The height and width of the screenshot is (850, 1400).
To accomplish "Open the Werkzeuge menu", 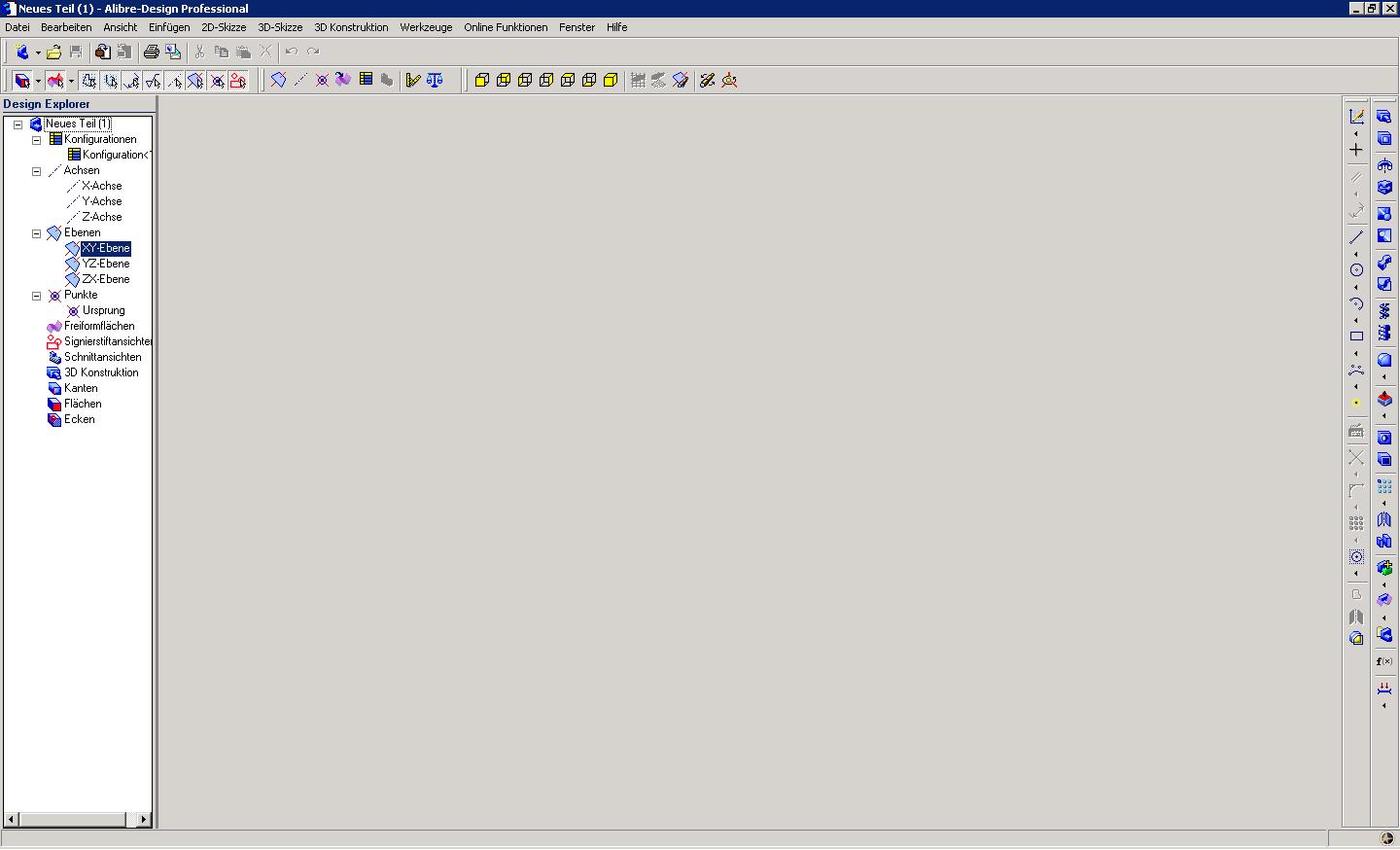I will [426, 27].
